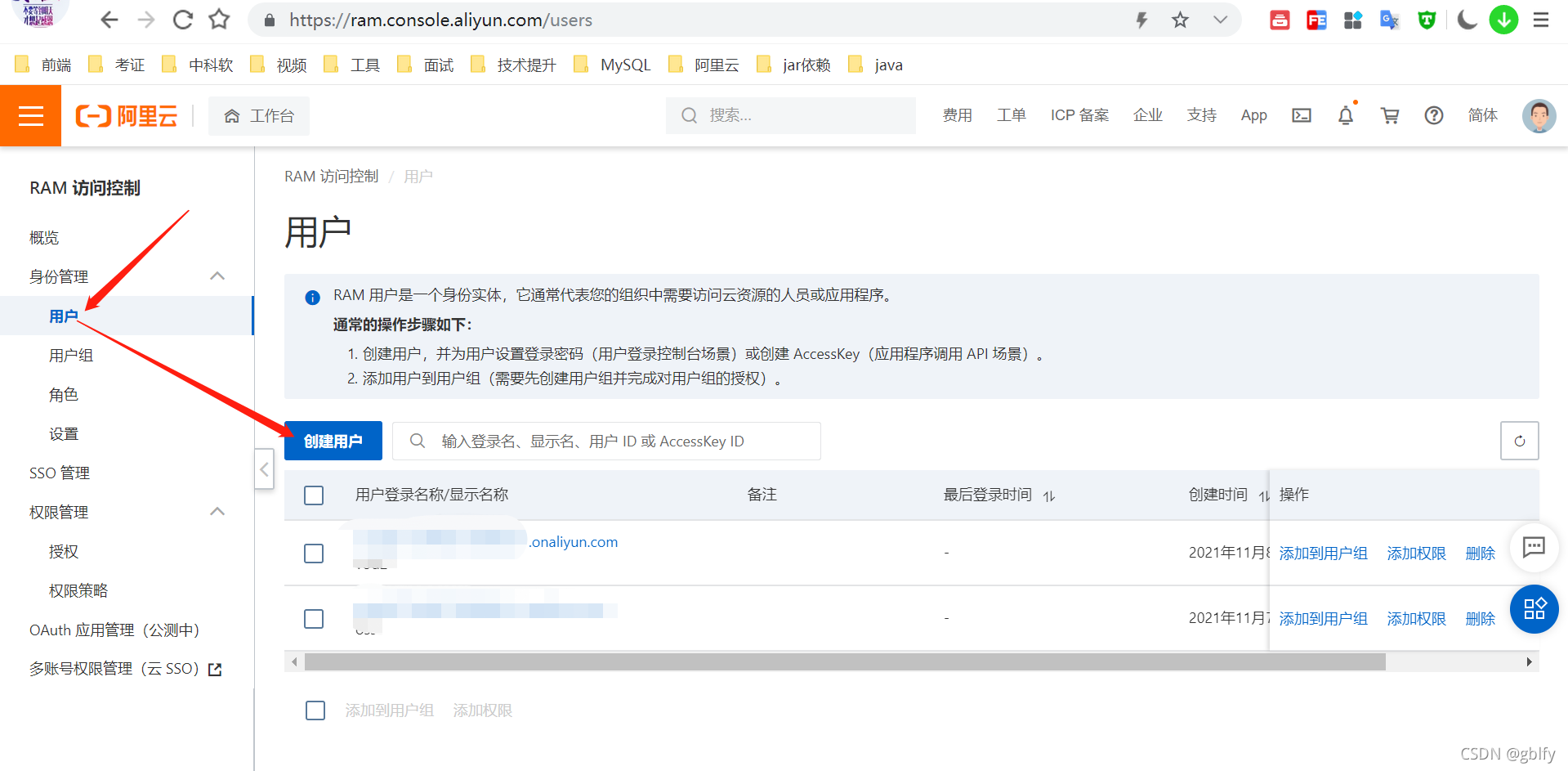Open the .onaliyun.com user link
Screen dimensions: 1568x771
[x=574, y=541]
